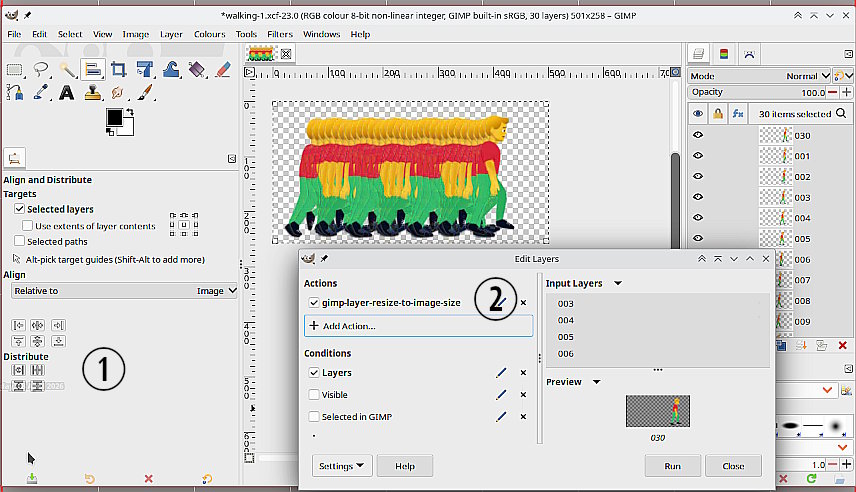Open the Relative to Image dropdown

(x=124, y=291)
